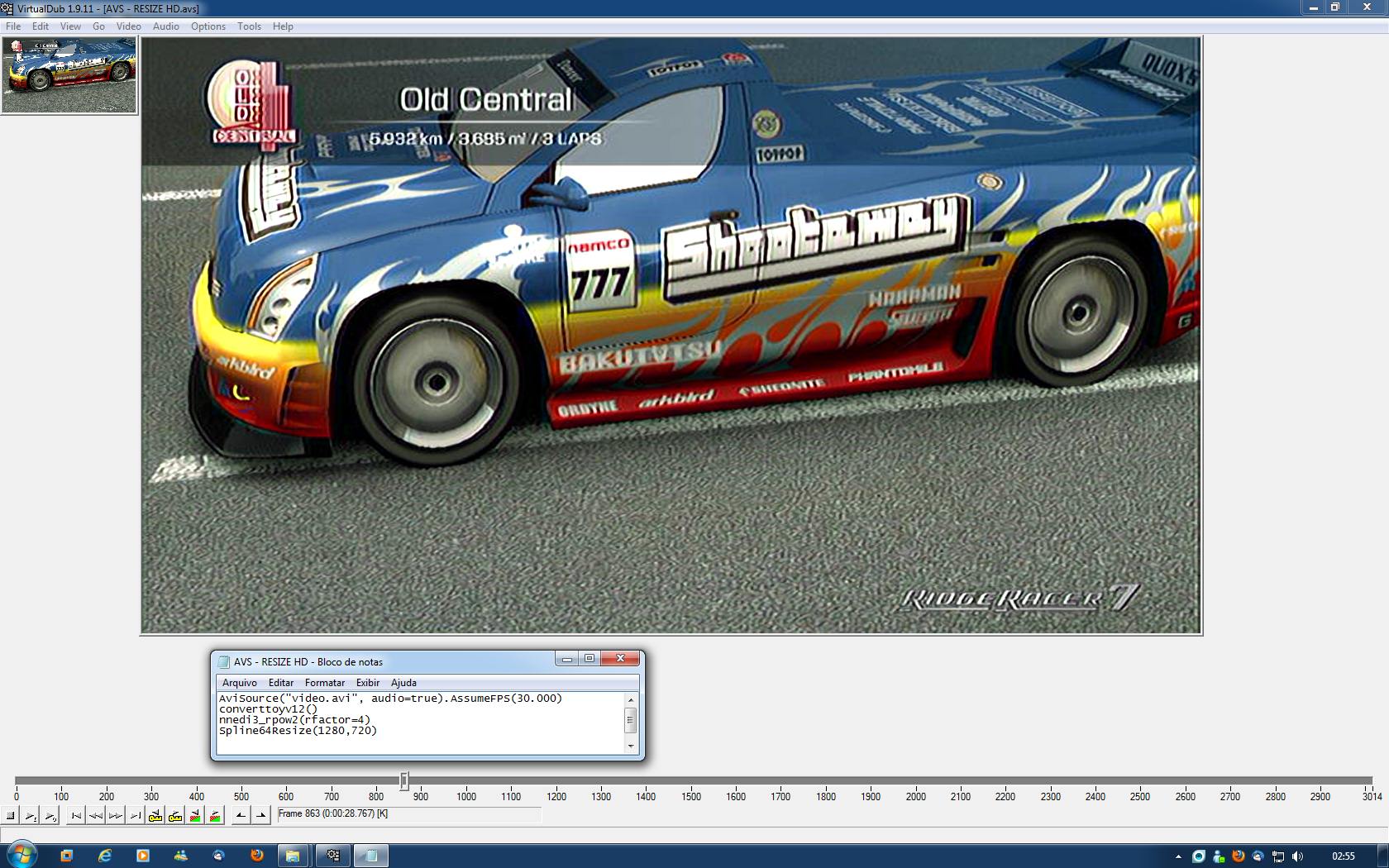
Task: Click the Notepad vertical scrollbar thumb
Action: click(631, 720)
